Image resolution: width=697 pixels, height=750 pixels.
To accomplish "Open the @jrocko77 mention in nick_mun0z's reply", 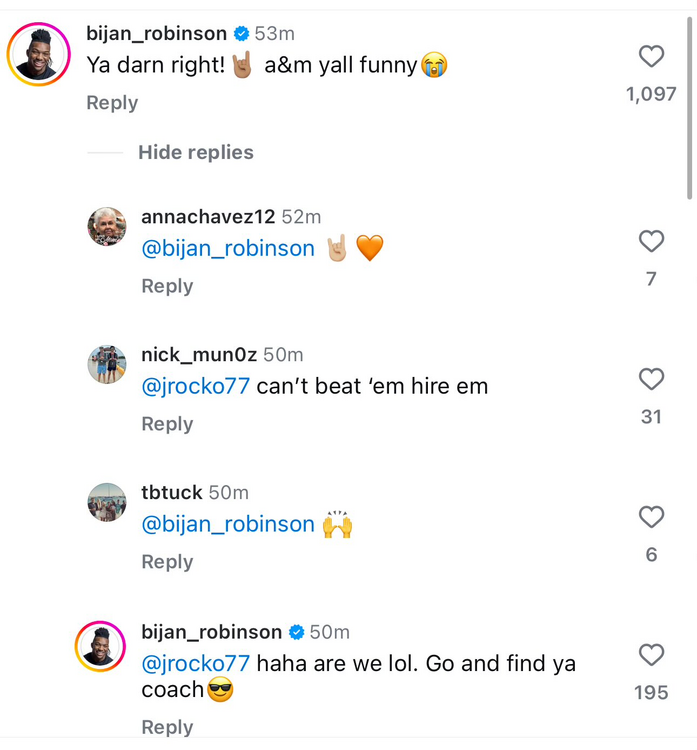I will 195,386.
